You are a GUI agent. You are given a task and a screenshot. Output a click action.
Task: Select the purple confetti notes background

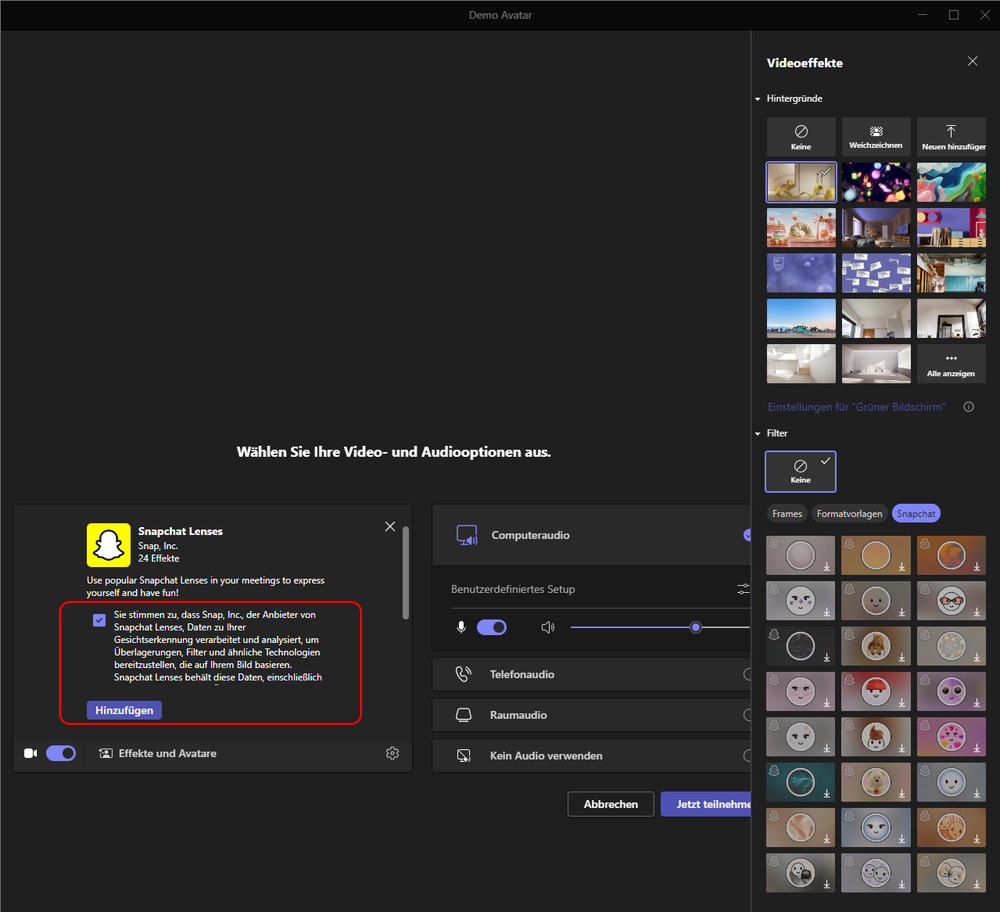click(876, 273)
